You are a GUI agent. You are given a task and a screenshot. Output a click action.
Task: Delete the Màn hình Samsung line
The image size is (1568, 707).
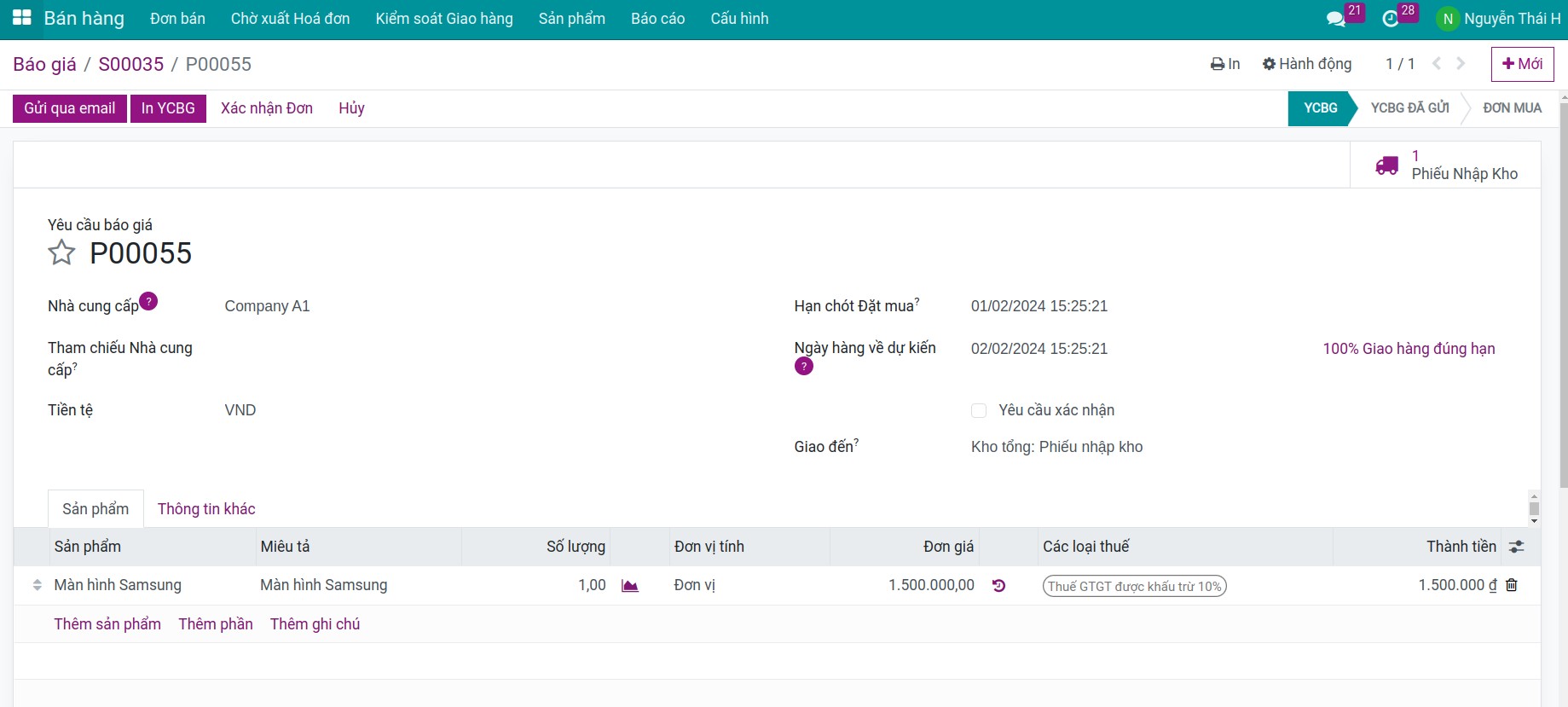[x=1512, y=585]
